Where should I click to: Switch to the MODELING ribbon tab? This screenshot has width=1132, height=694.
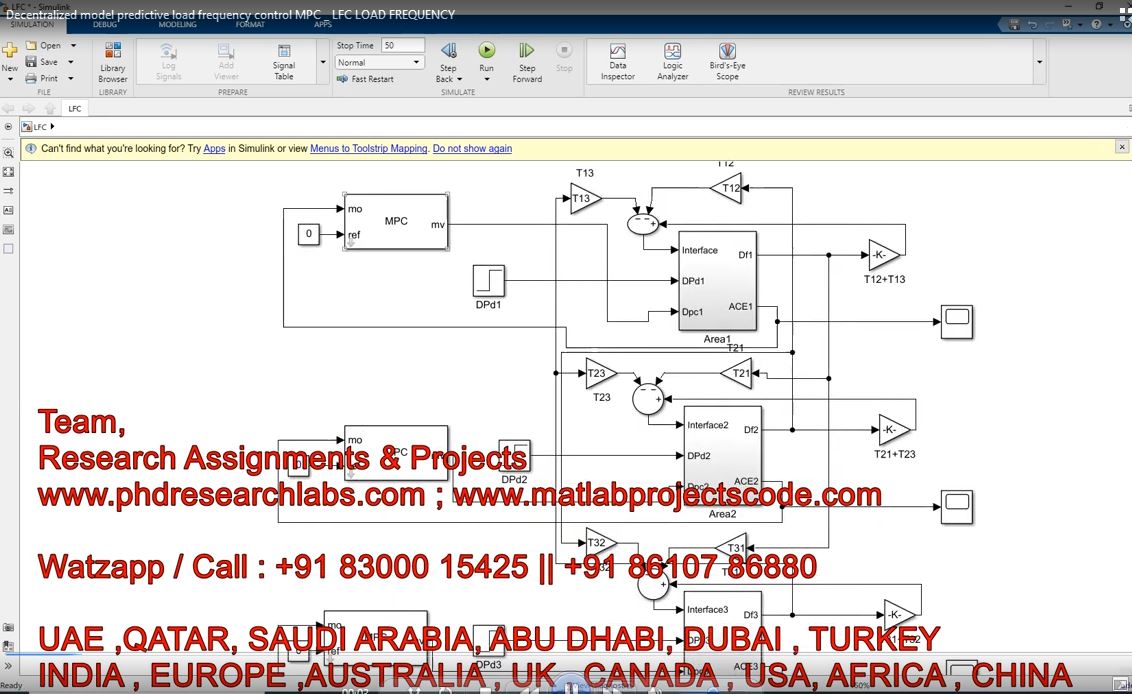[x=178, y=25]
